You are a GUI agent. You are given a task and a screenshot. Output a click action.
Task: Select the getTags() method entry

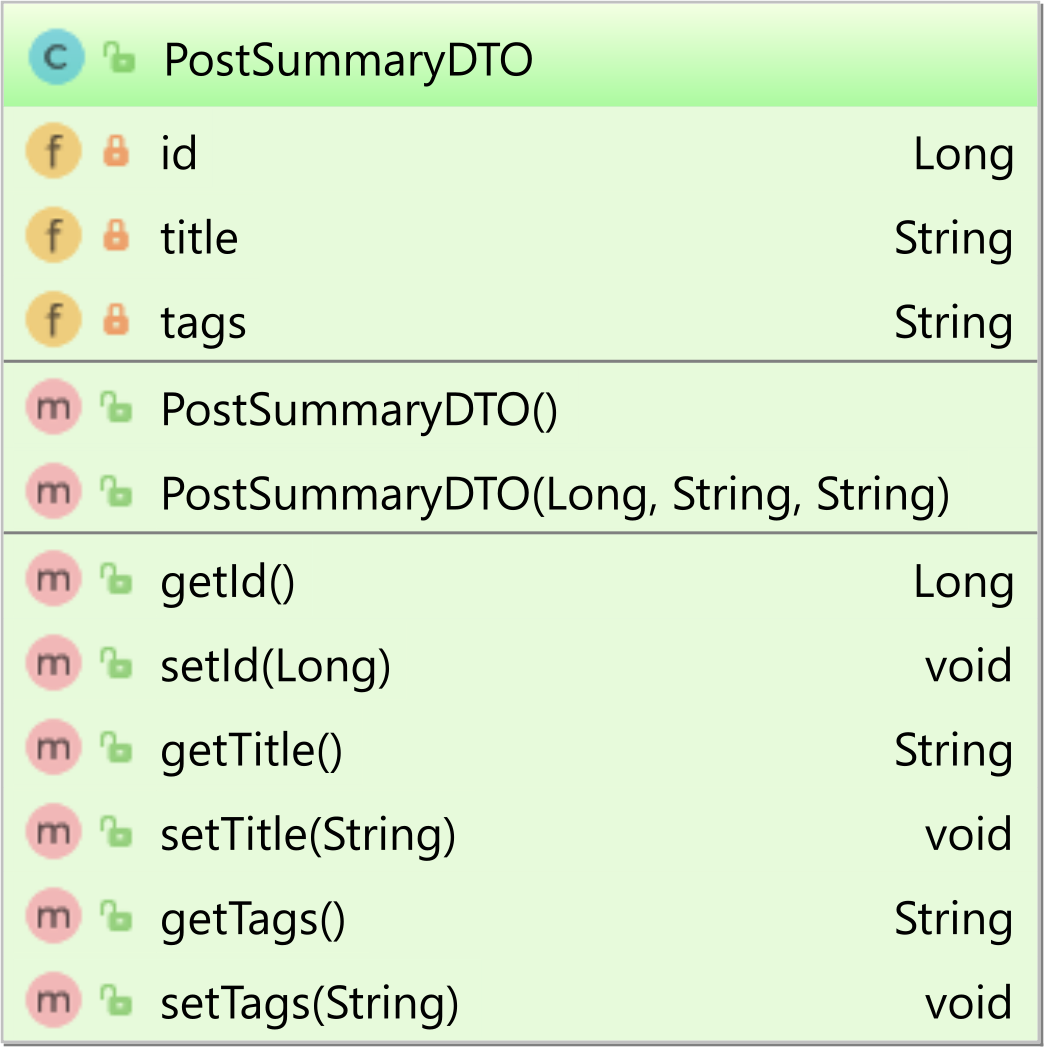pos(253,920)
